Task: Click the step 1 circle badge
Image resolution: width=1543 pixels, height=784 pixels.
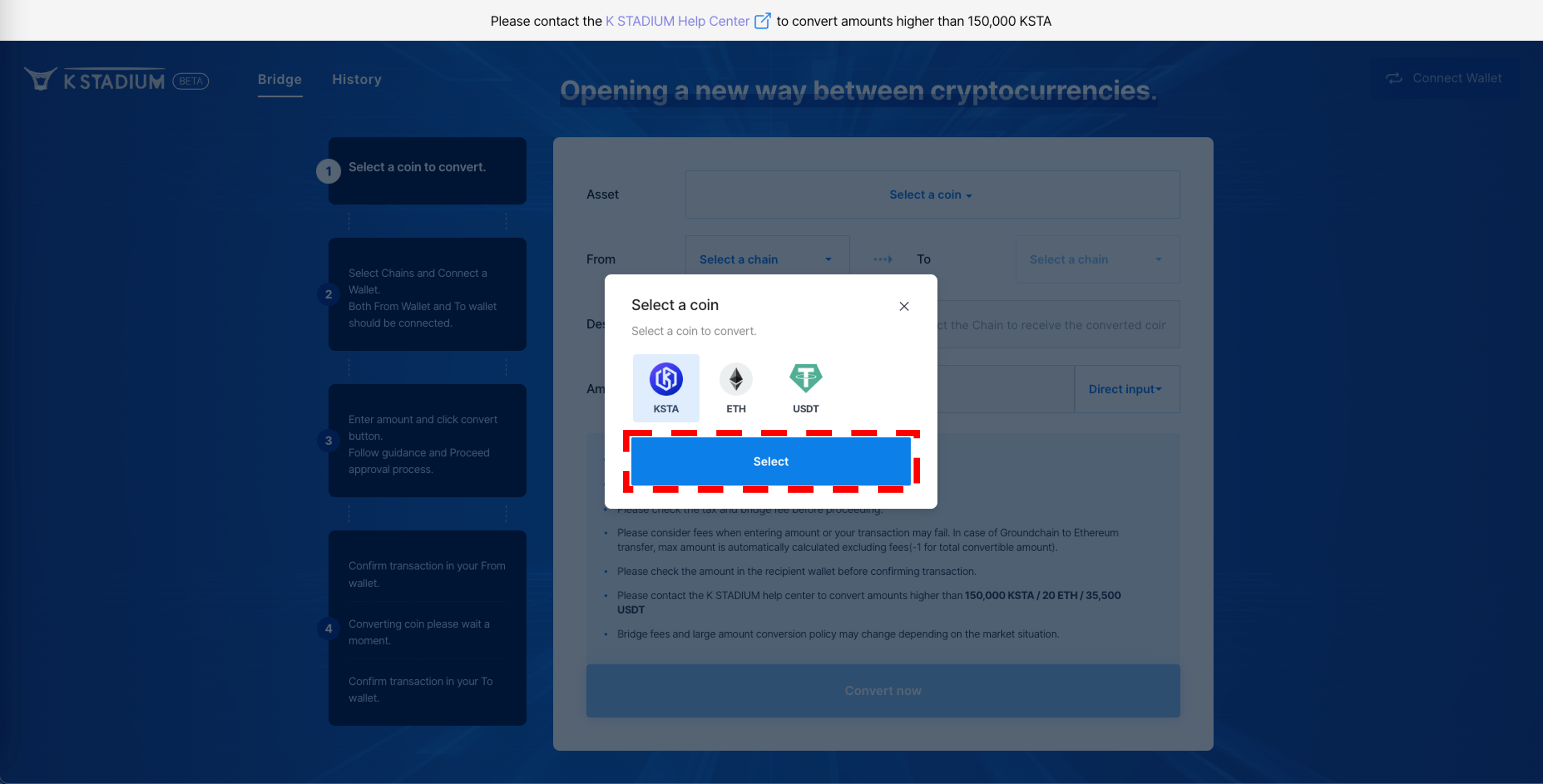Action: 328,171
